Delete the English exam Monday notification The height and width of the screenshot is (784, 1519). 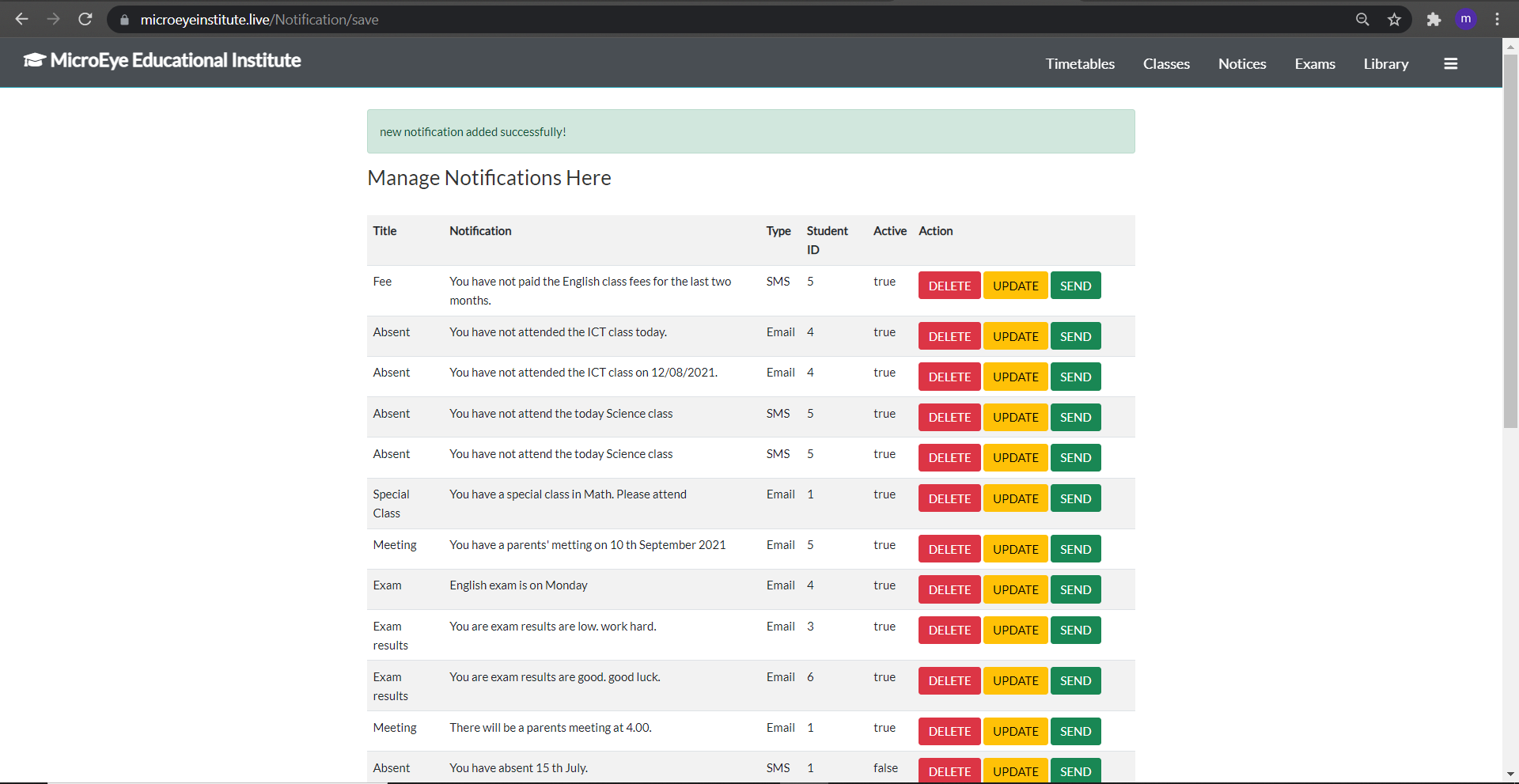pyautogui.click(x=949, y=589)
